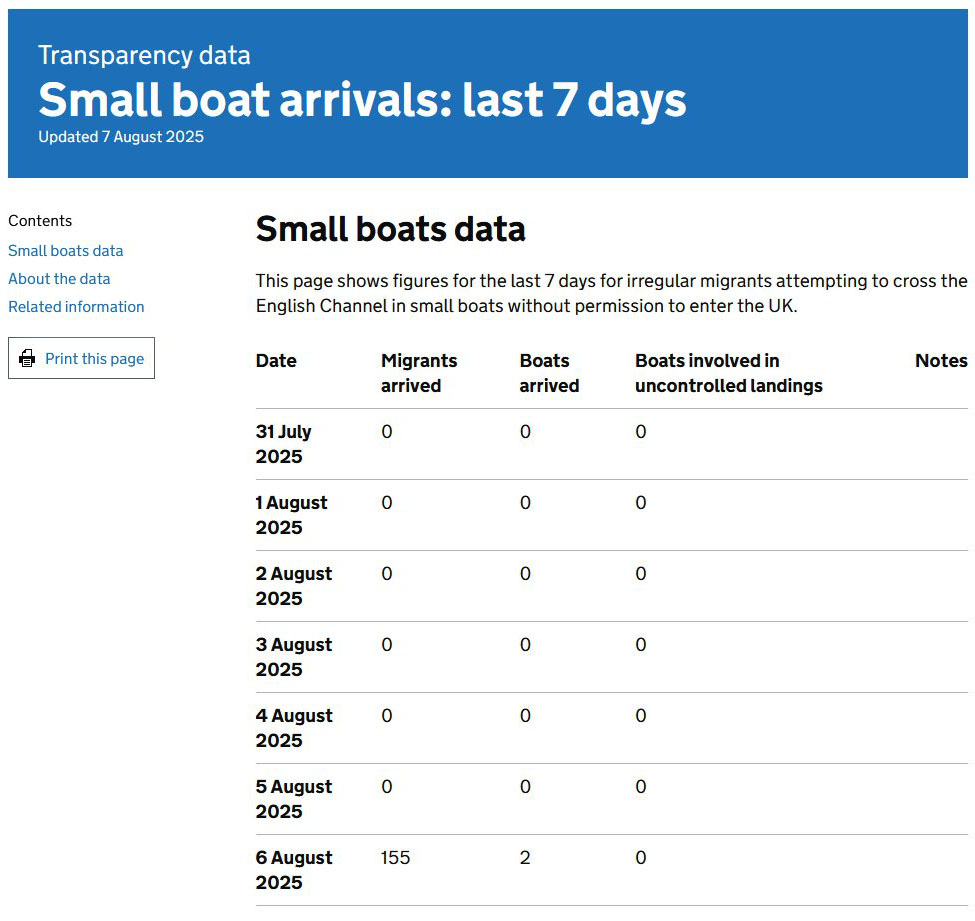Go to 'Related information' link
The image size is (975, 921).
tap(76, 307)
